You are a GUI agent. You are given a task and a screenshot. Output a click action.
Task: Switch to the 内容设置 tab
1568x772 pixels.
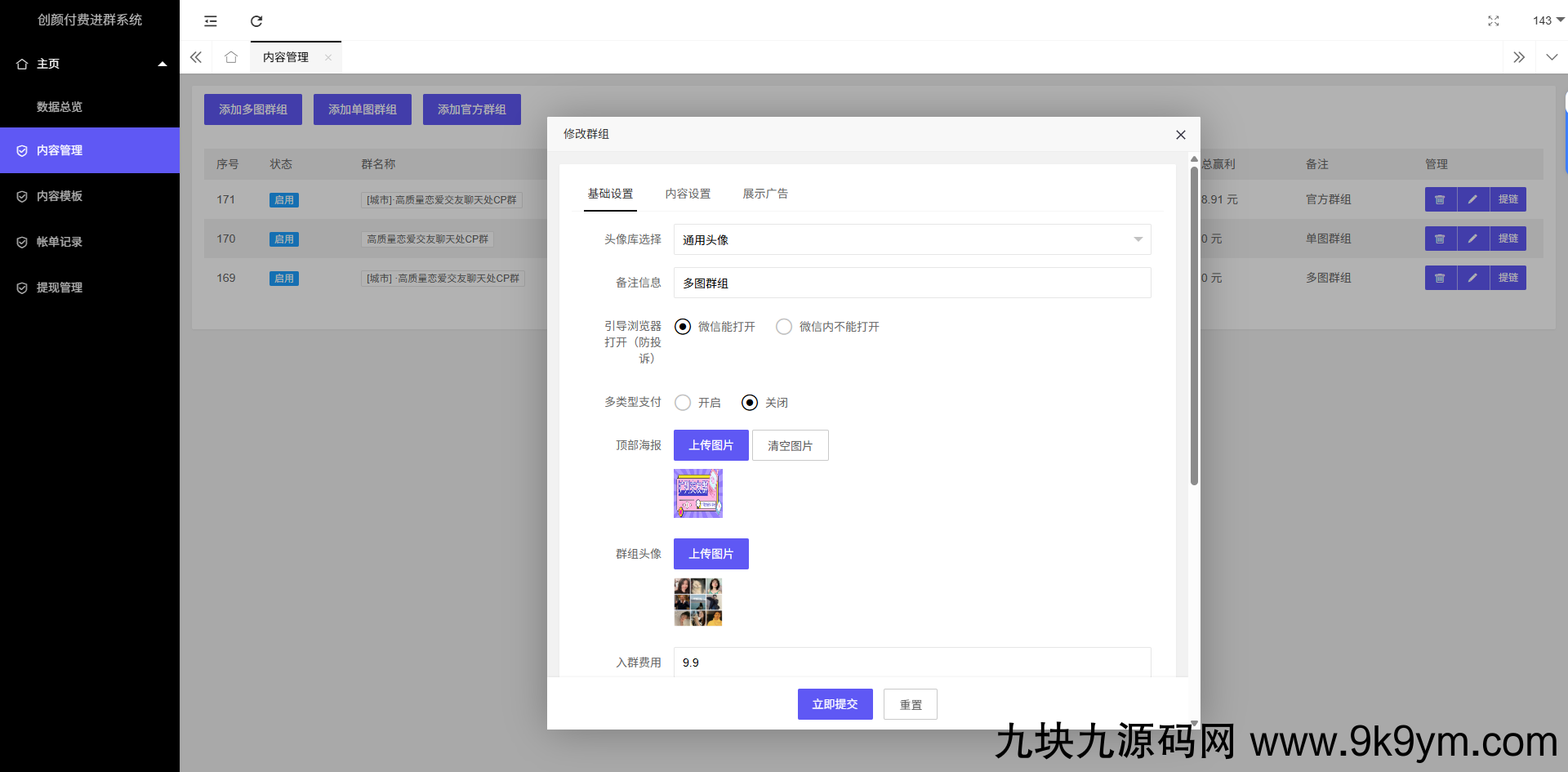click(x=688, y=194)
